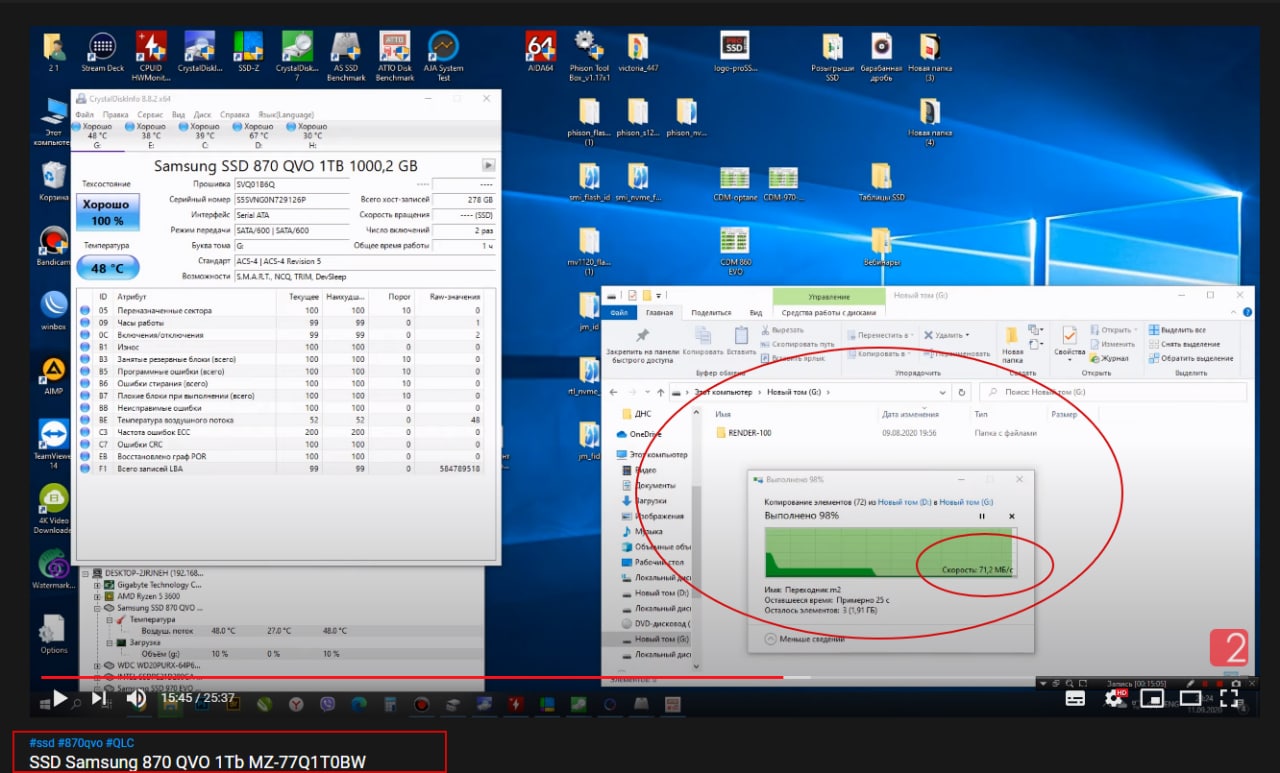Open 4K Video Downloader shortcut

[x=54, y=509]
